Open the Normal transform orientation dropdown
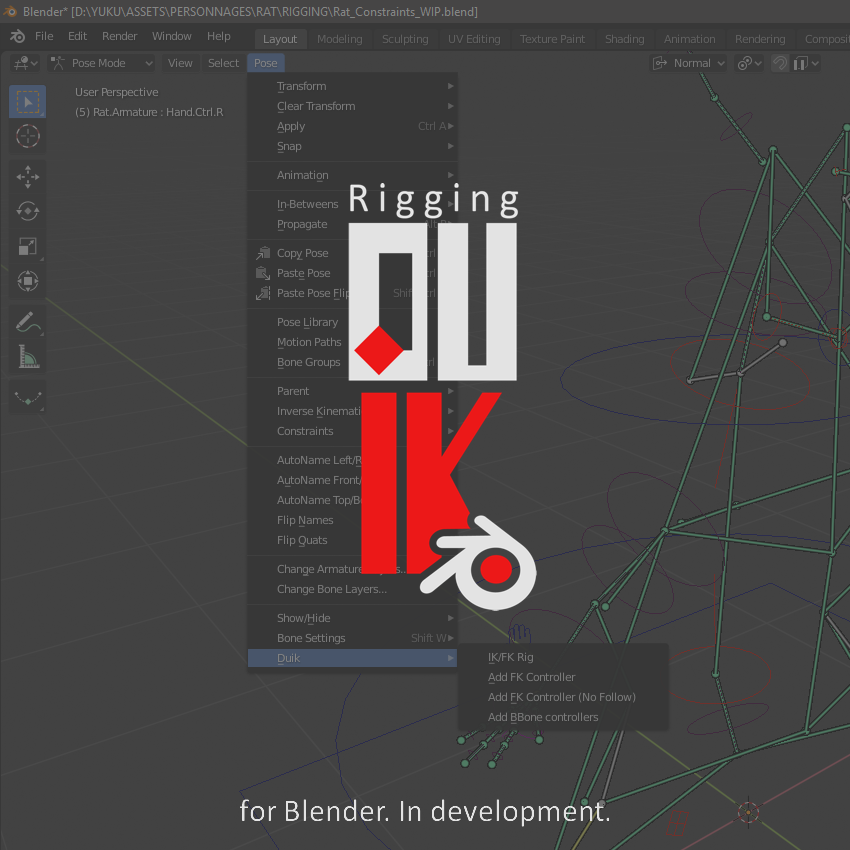The height and width of the screenshot is (850, 850). click(688, 63)
